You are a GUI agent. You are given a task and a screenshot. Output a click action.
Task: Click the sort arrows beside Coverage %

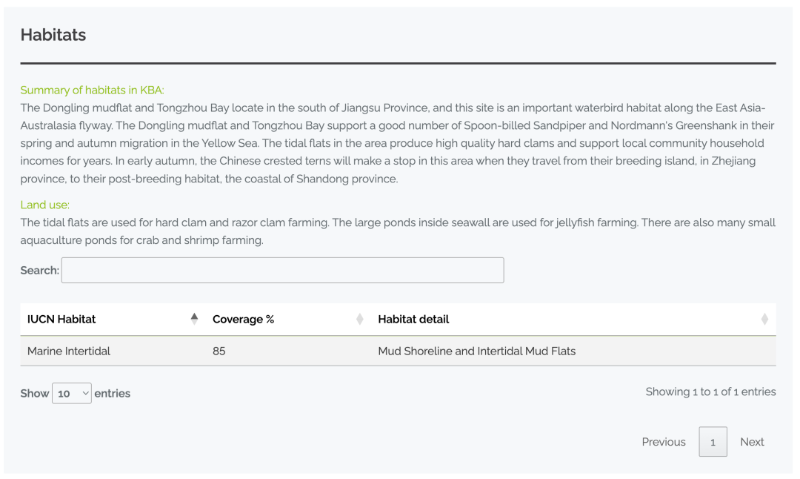coord(360,319)
